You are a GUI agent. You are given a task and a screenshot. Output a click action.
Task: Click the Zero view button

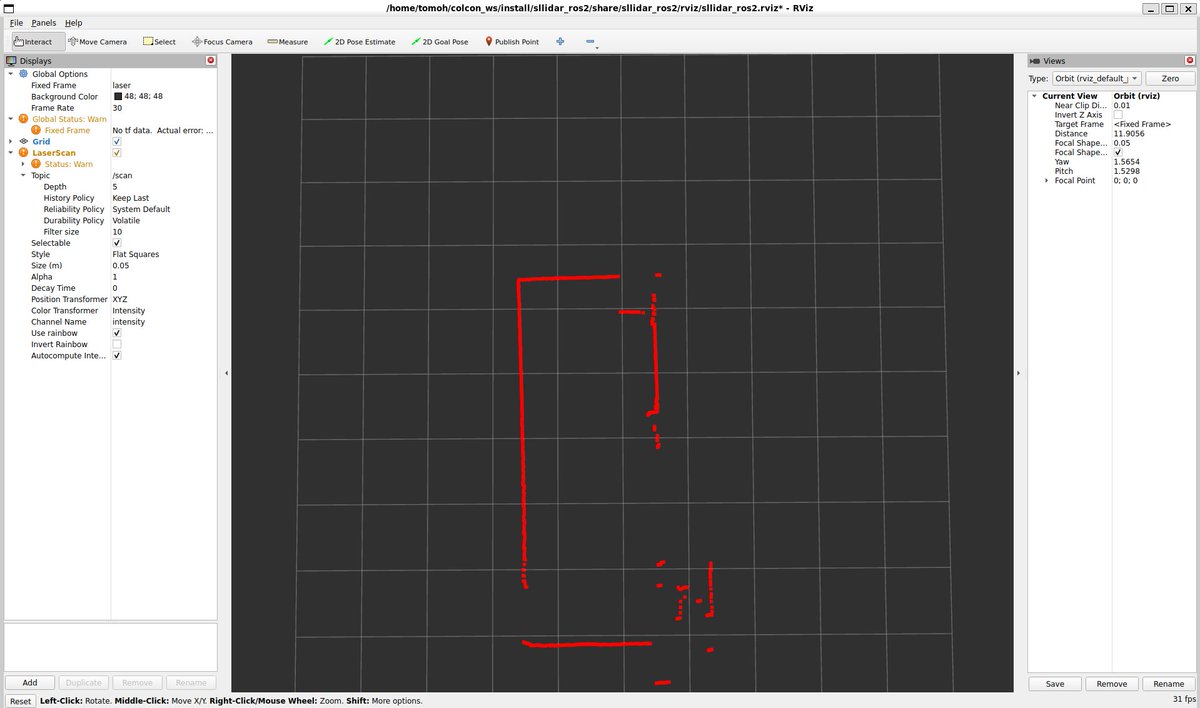pos(1169,78)
